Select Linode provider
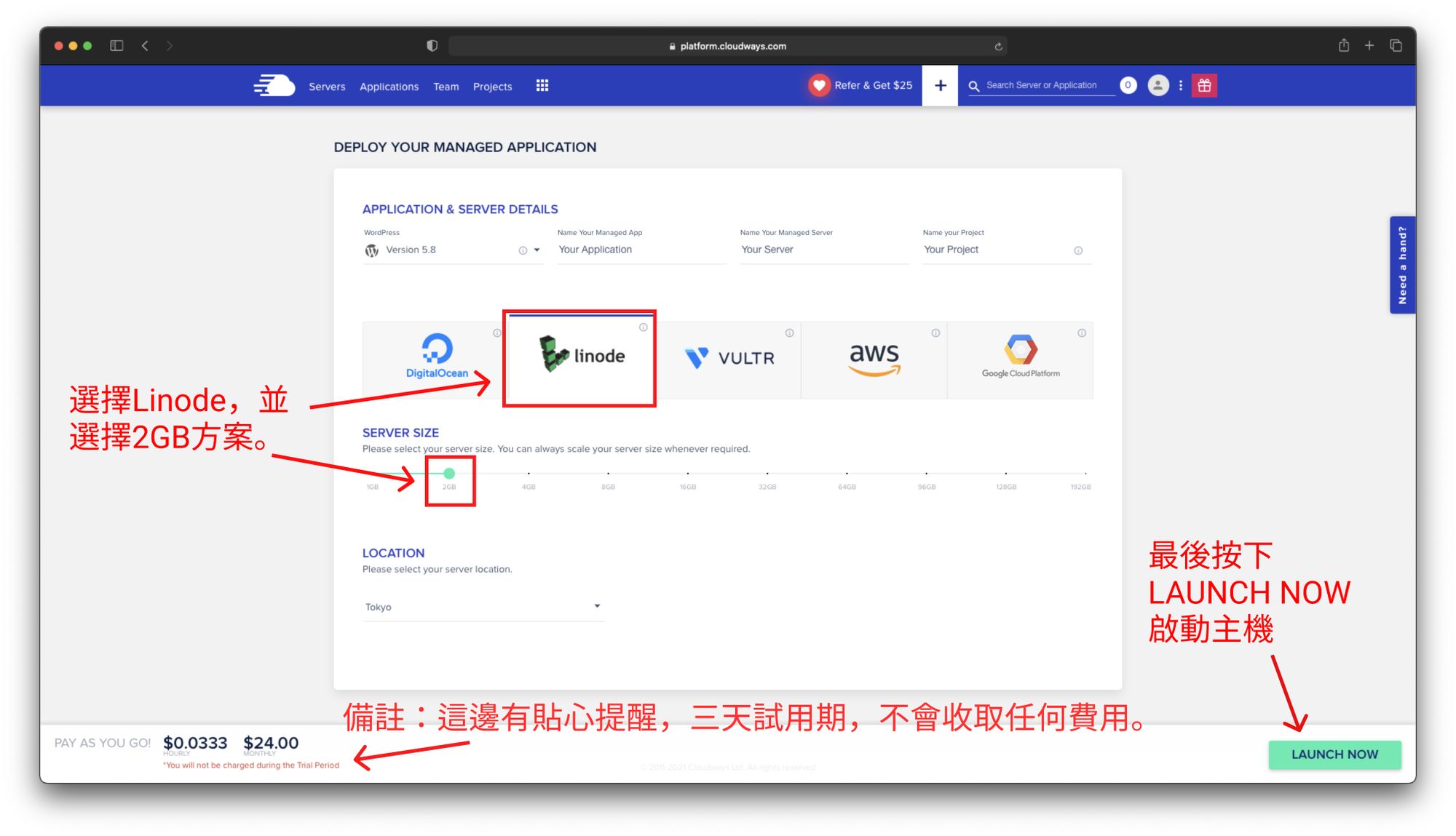1456x836 pixels. (x=581, y=357)
